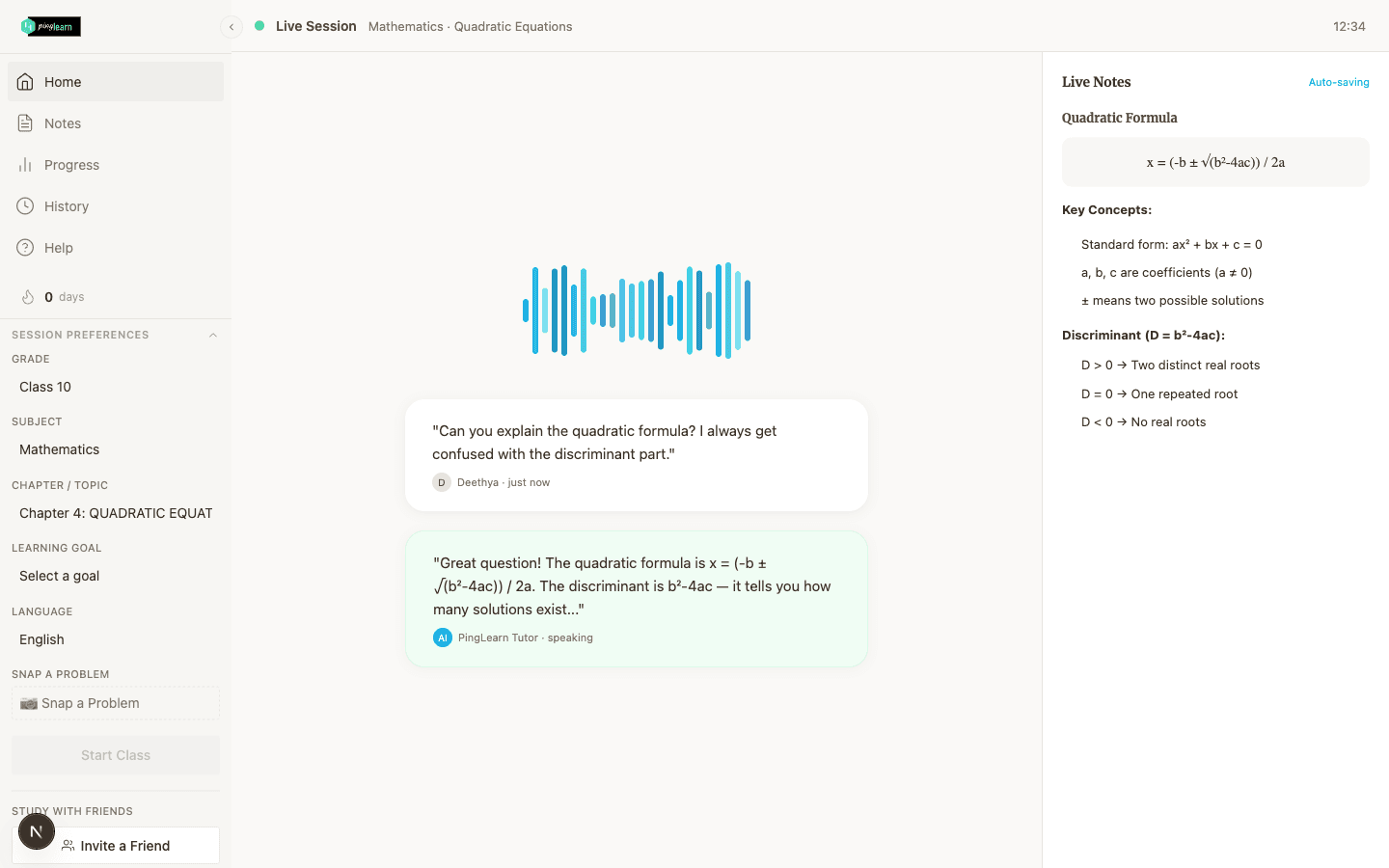Viewport: 1389px width, 868px height.
Task: Click the Auto-saving status in Live Notes
Action: pos(1339,82)
